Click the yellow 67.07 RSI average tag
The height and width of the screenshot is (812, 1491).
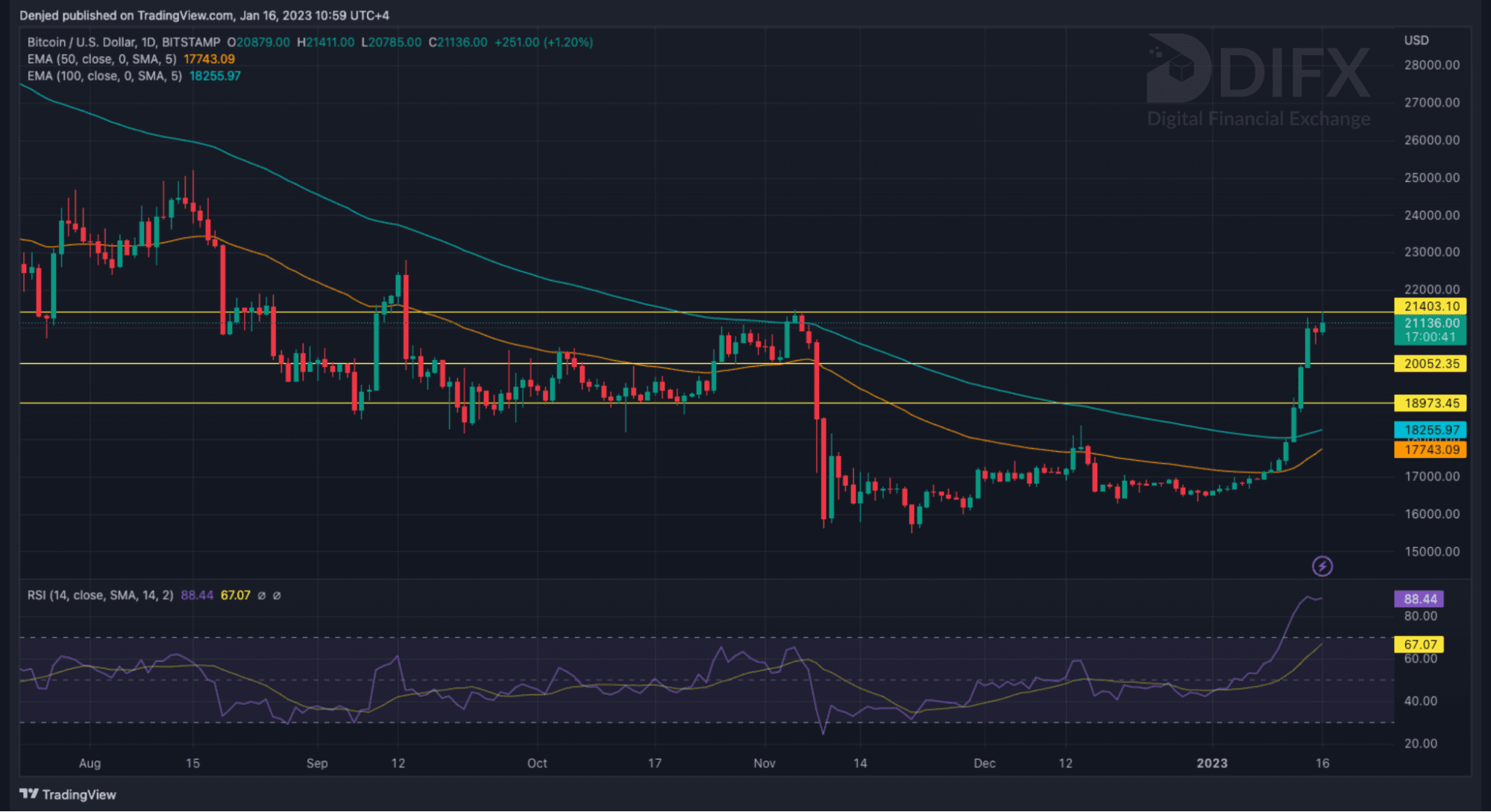click(x=1419, y=644)
